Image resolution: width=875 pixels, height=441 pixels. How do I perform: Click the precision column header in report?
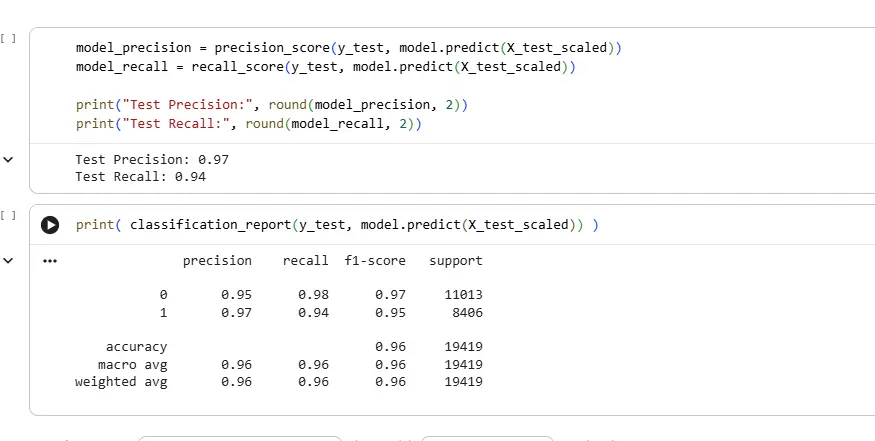217,261
